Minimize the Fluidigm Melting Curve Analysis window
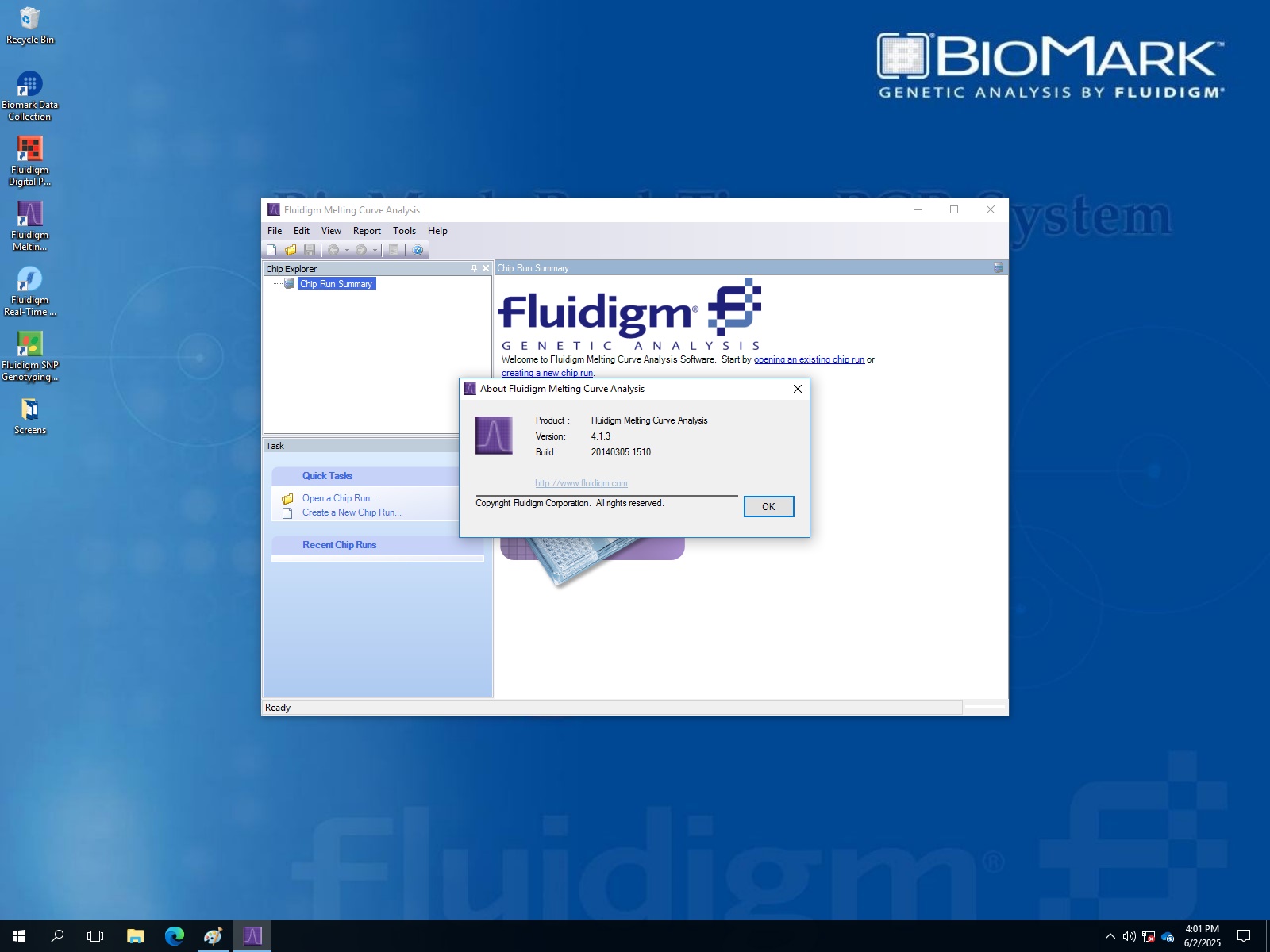The height and width of the screenshot is (952, 1270). click(x=918, y=209)
